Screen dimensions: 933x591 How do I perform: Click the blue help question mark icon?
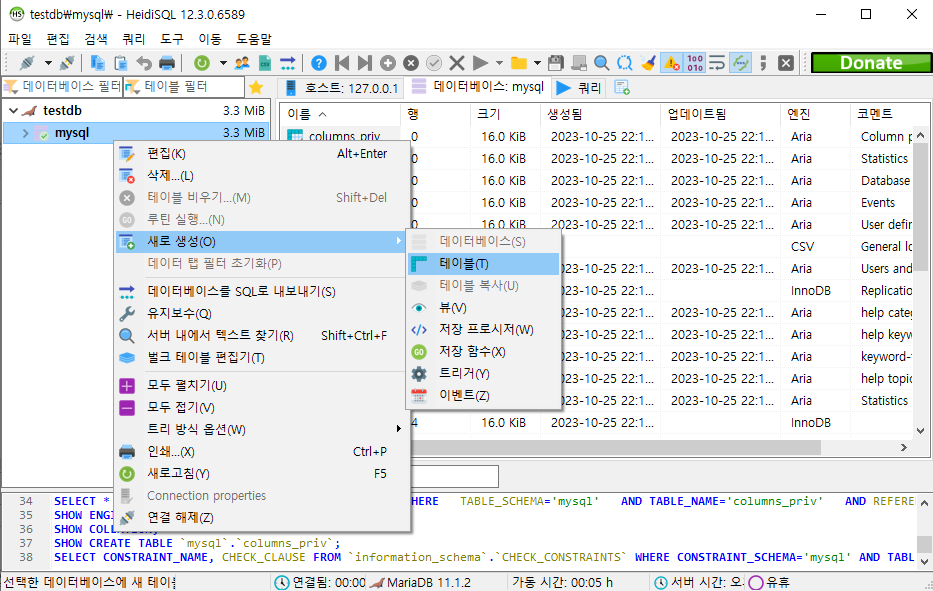(319, 62)
